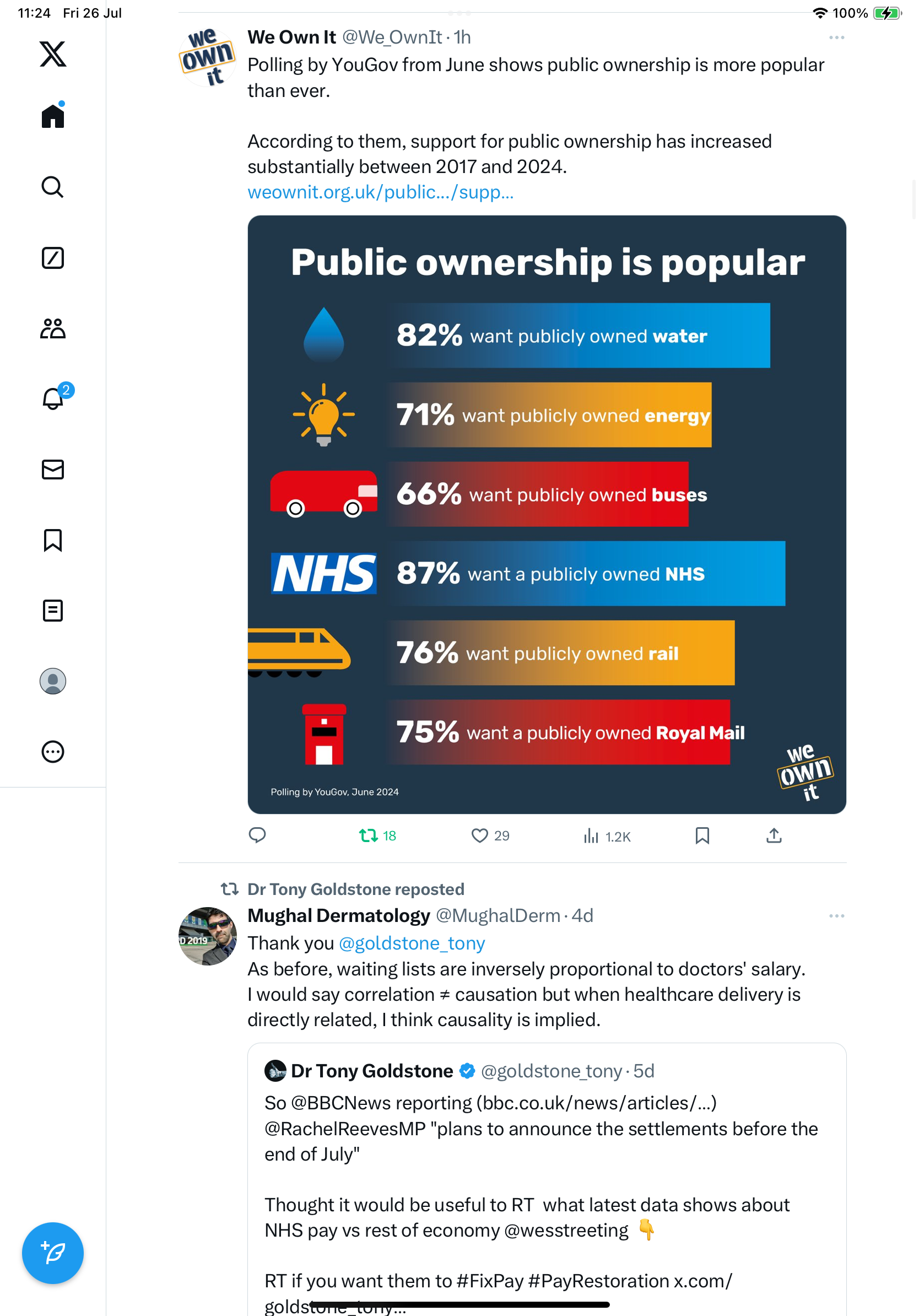
Task: Open the Public ownership is popular image
Action: point(547,514)
